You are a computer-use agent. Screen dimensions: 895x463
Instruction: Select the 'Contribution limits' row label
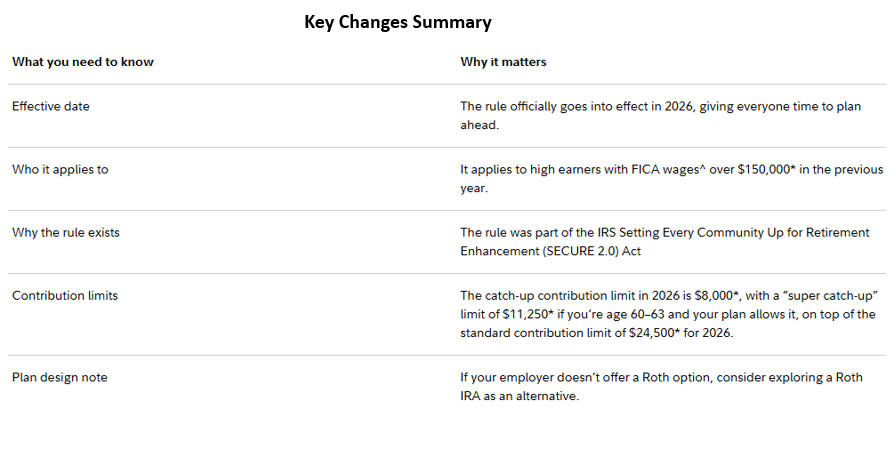click(x=65, y=295)
